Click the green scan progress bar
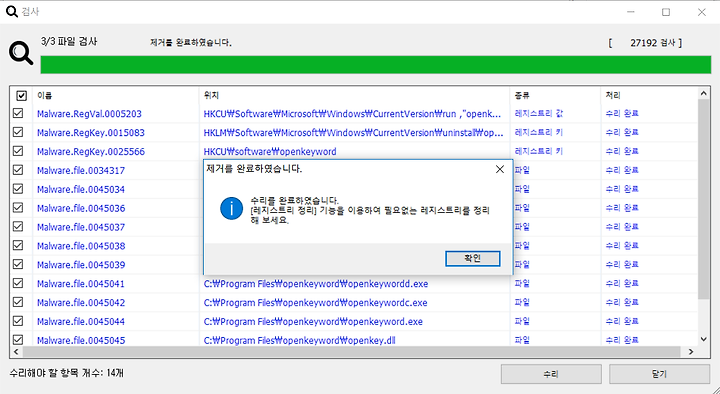 tap(376, 64)
